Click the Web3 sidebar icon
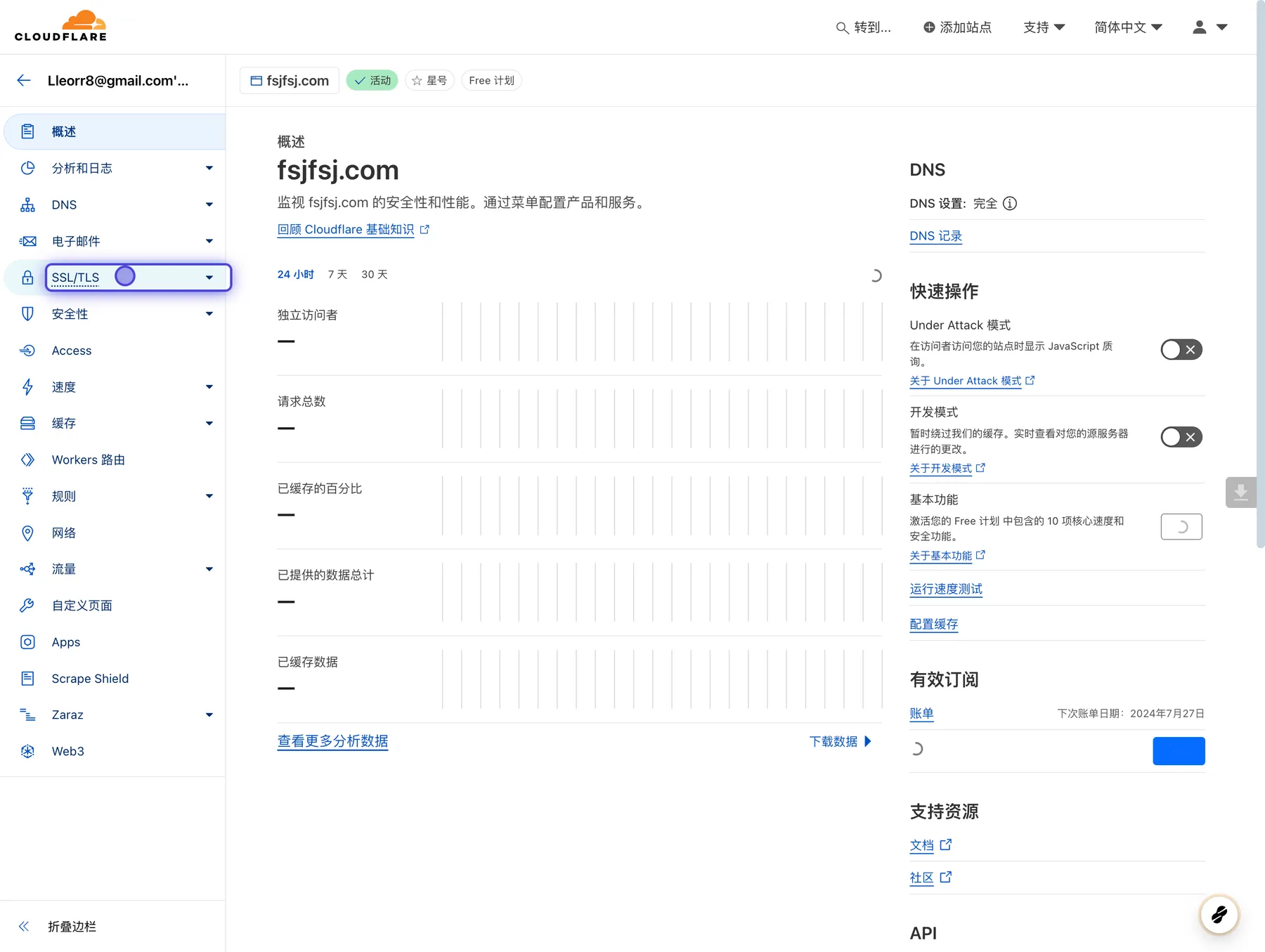The width and height of the screenshot is (1265, 952). point(27,751)
